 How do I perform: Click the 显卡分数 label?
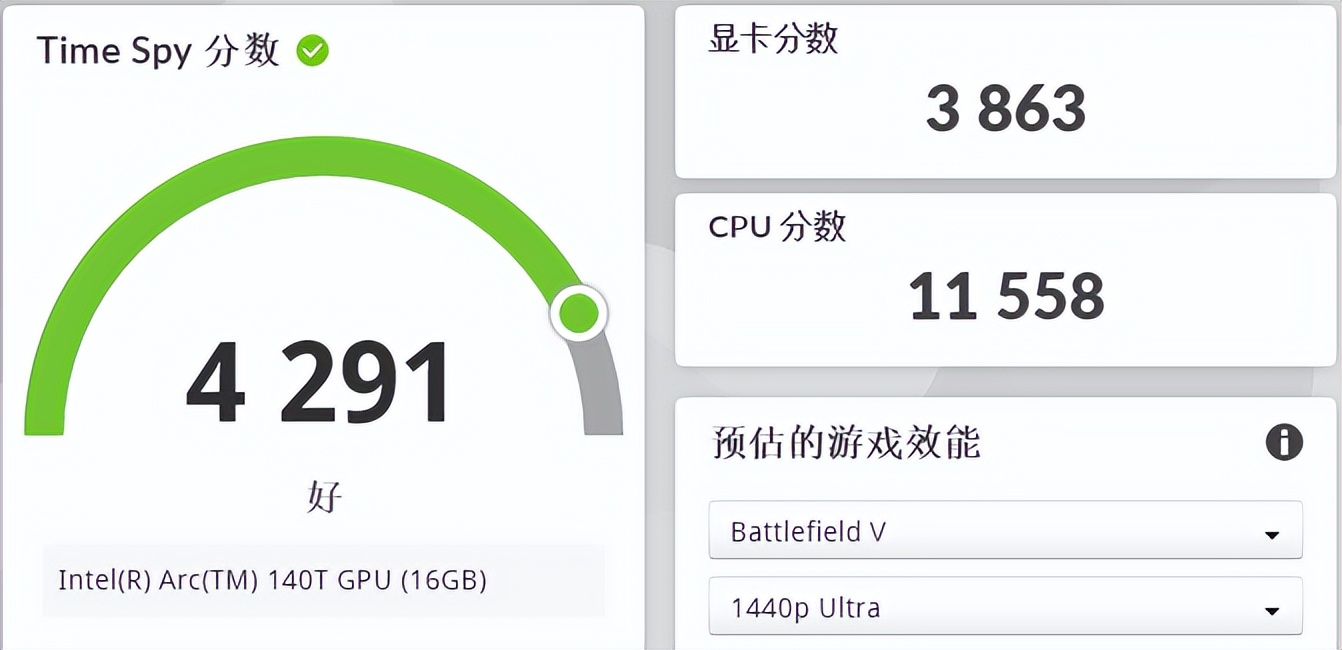coord(773,39)
